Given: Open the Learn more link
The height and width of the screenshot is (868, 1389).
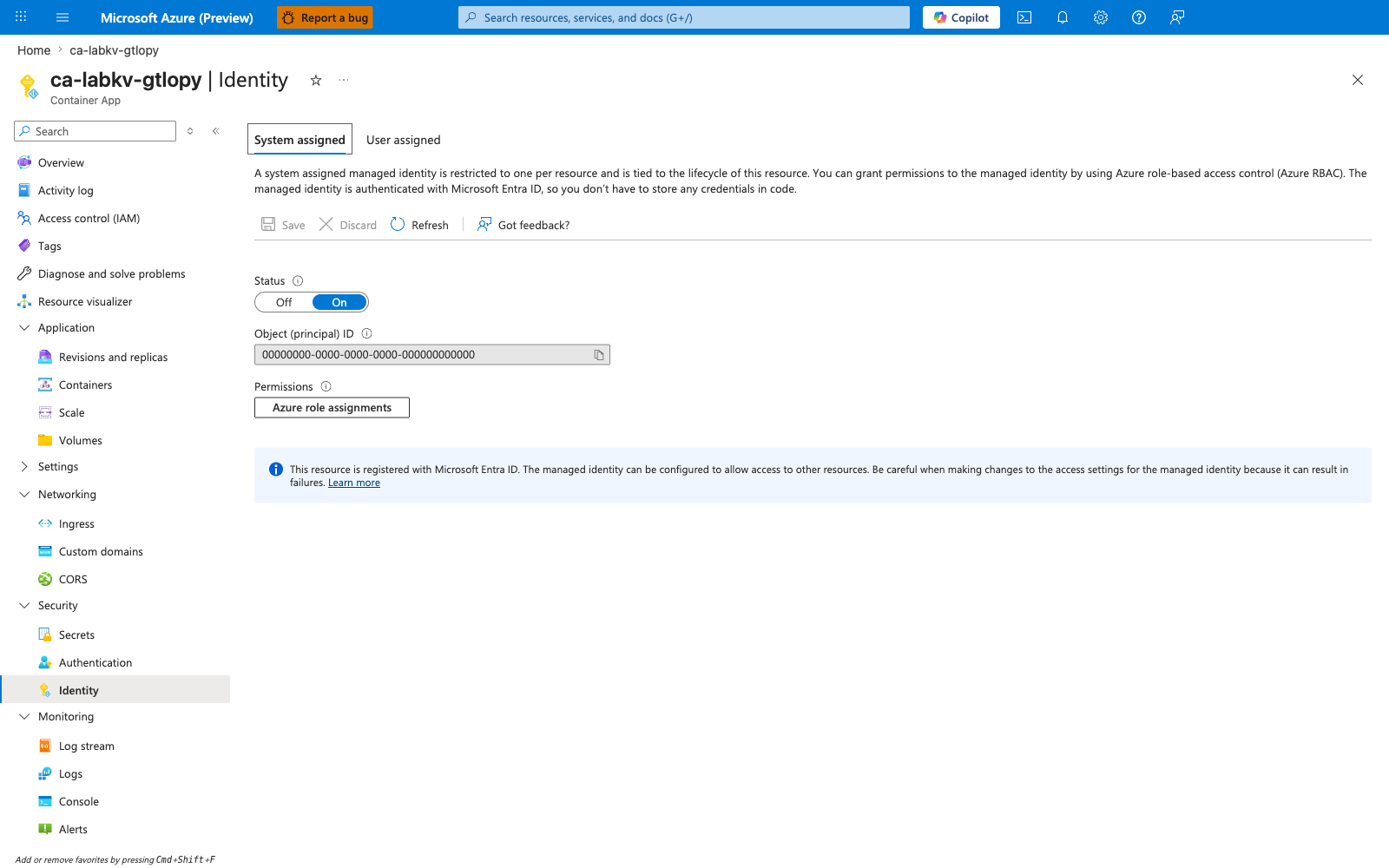Looking at the screenshot, I should [x=354, y=483].
